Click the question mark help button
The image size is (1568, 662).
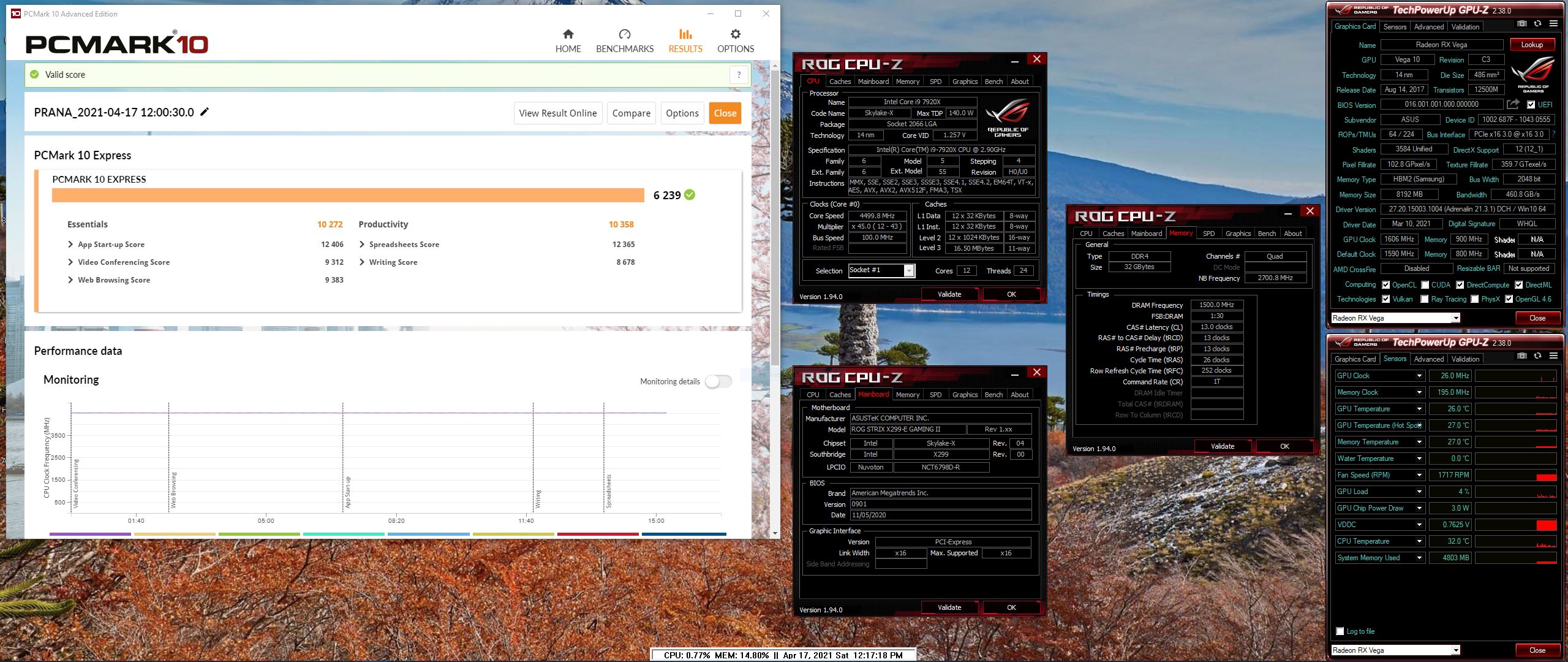pos(739,75)
